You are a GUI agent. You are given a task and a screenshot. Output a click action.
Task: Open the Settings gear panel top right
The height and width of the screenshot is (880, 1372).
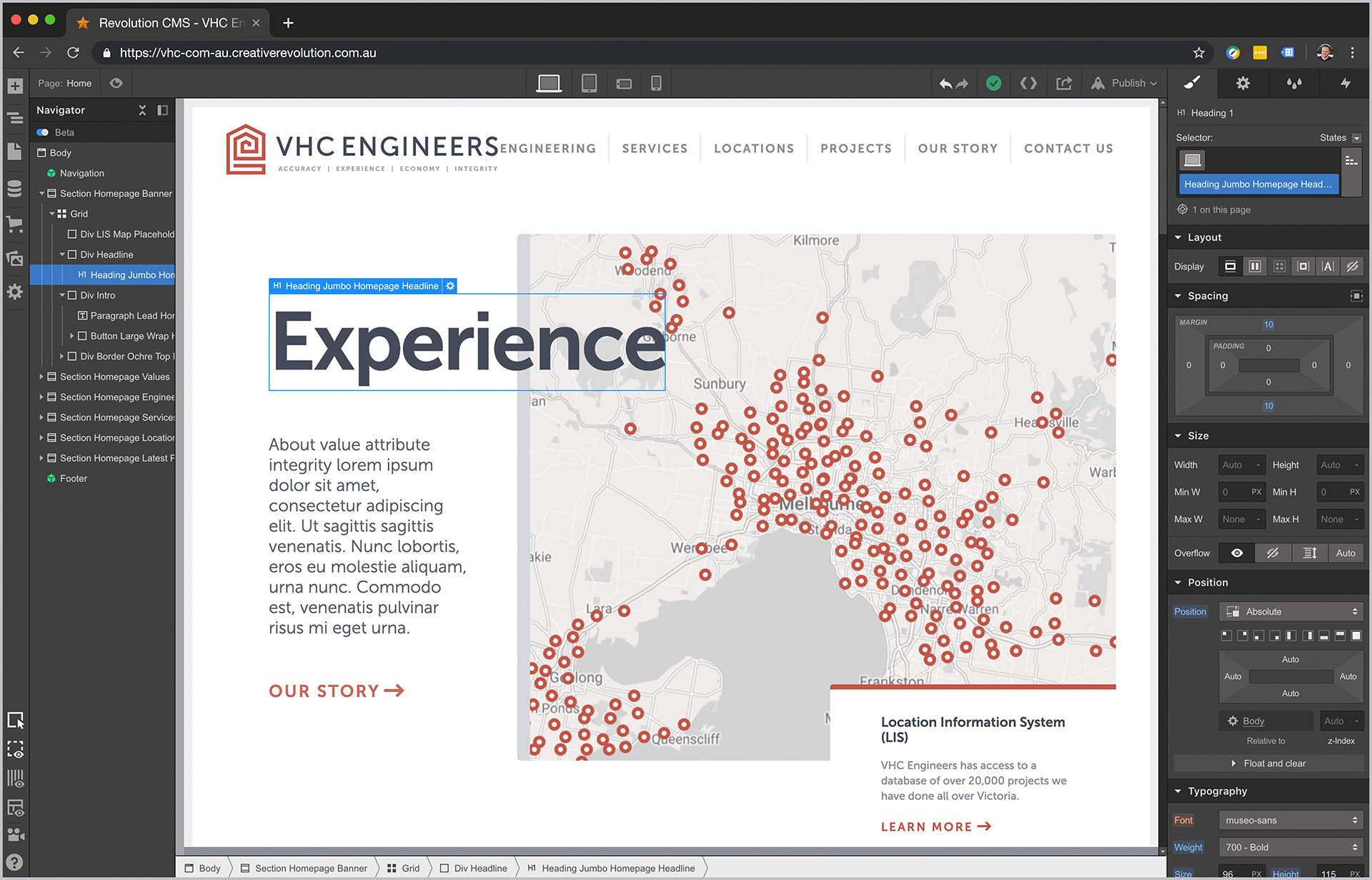tap(1243, 83)
